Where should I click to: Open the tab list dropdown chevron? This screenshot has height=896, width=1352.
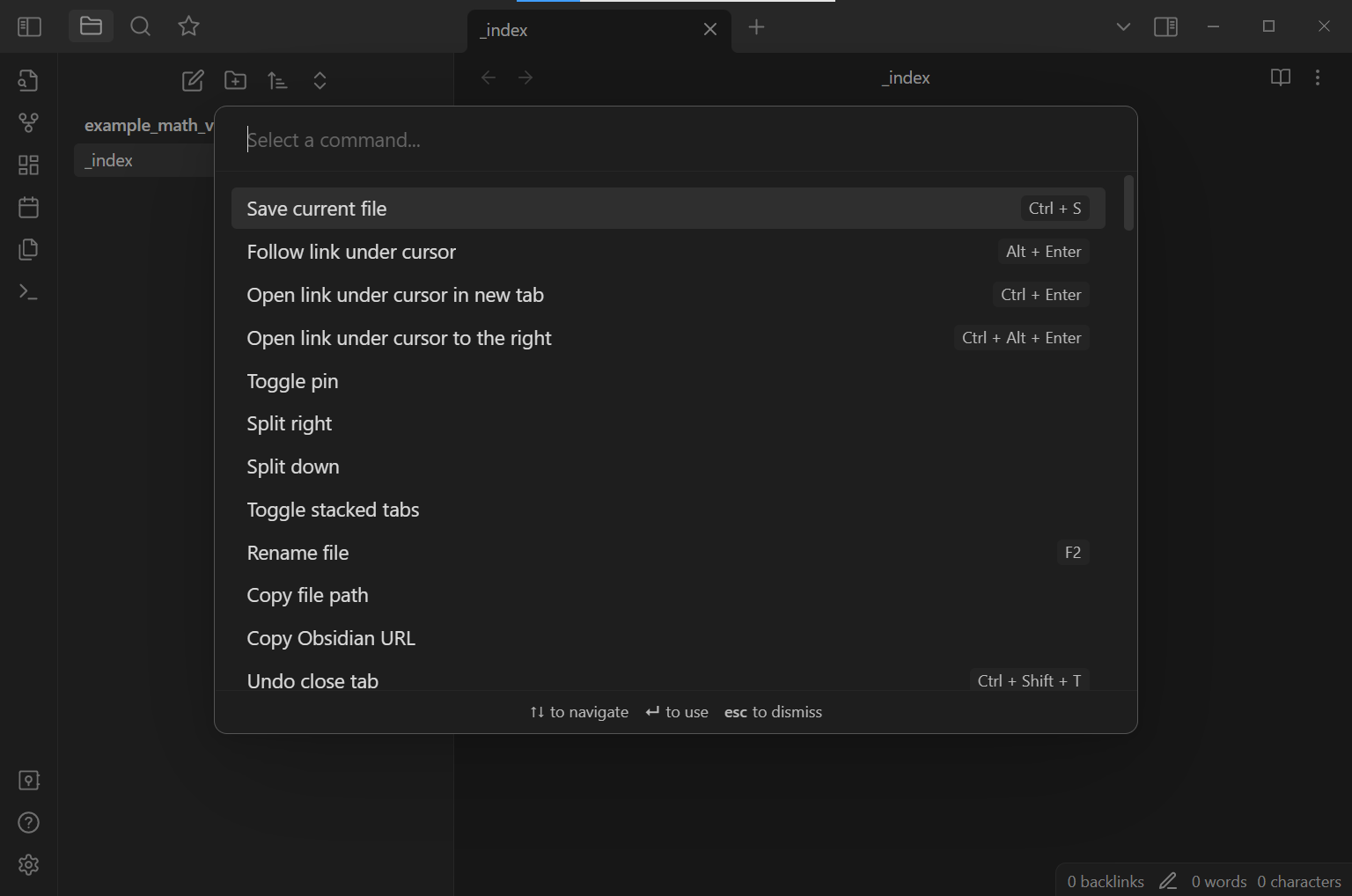(x=1123, y=26)
